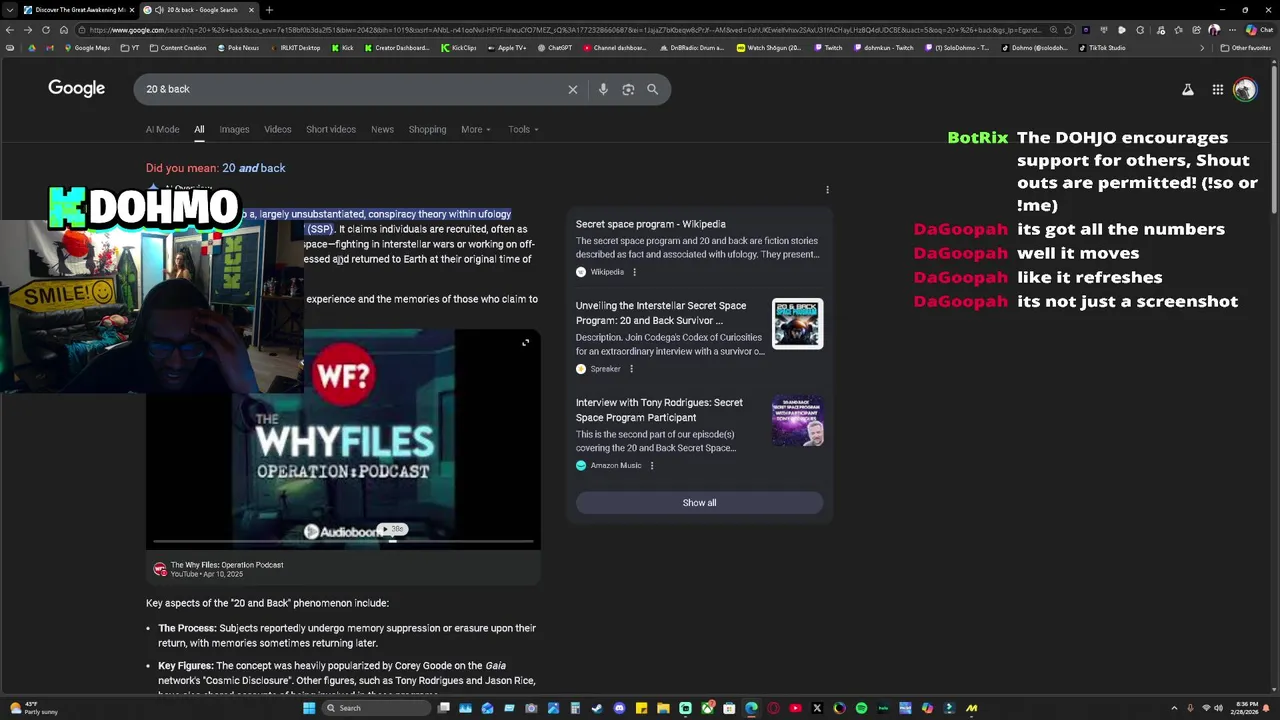Select the Videos search tab

pyautogui.click(x=278, y=129)
